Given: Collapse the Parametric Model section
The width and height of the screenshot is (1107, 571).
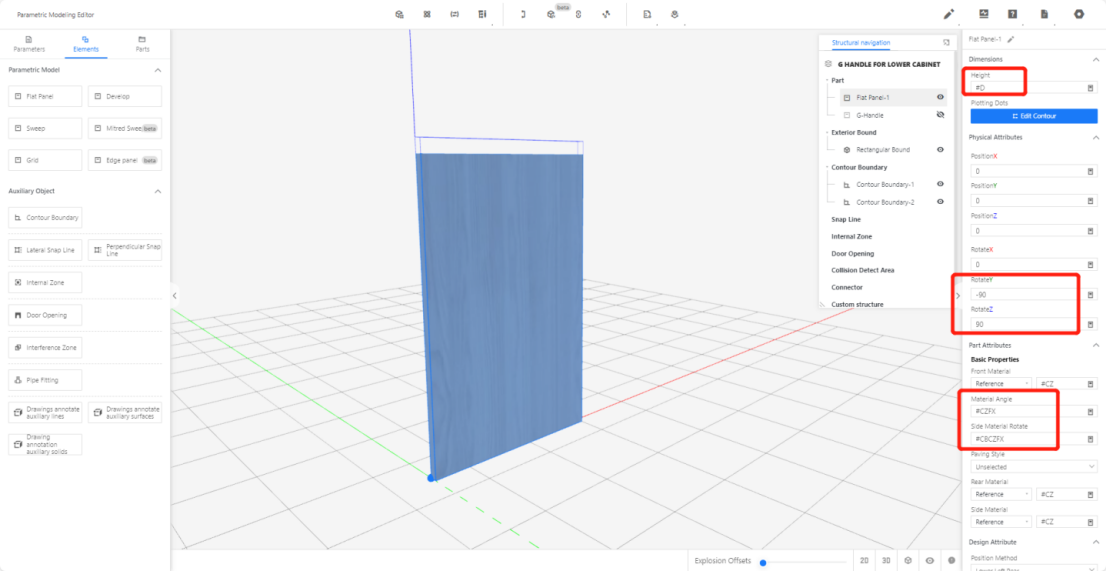Looking at the screenshot, I should [x=157, y=70].
